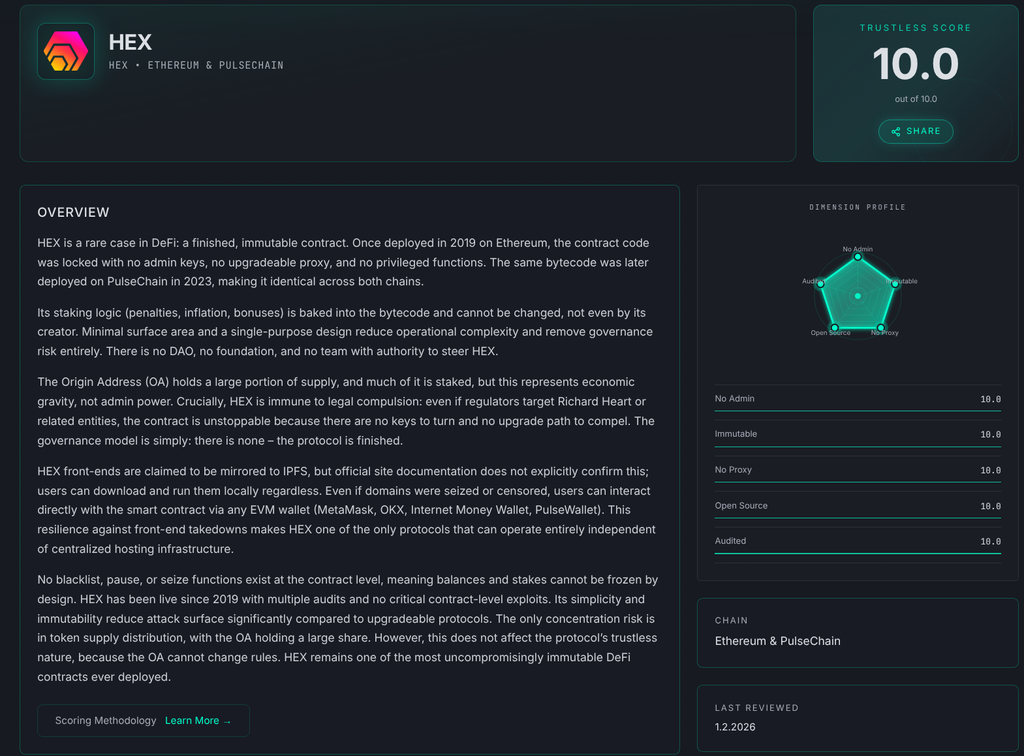Click the No Proxy vertex on radar chart
The image size is (1024, 756).
[881, 327]
